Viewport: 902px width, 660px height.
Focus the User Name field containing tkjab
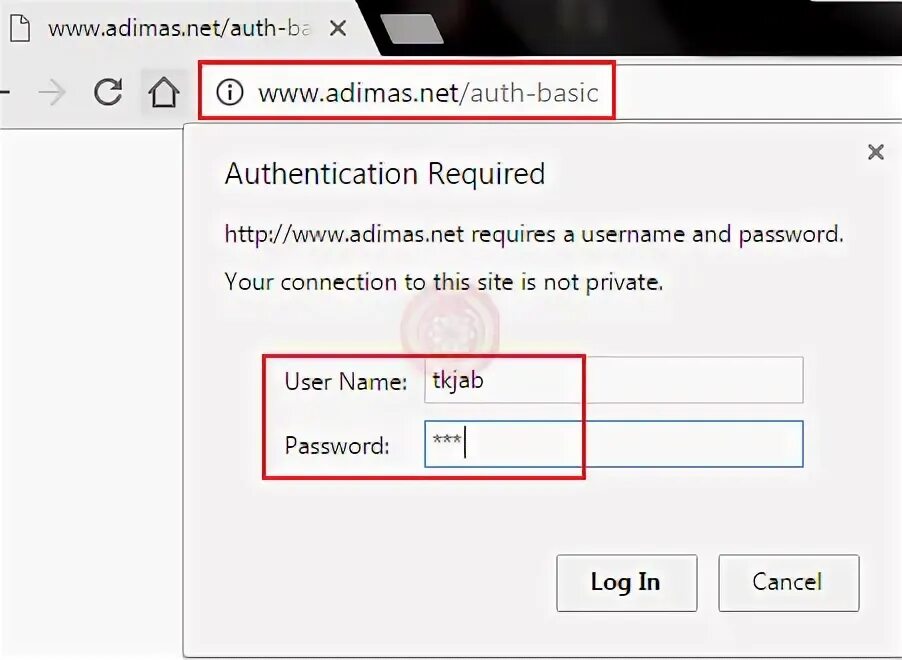[613, 381]
